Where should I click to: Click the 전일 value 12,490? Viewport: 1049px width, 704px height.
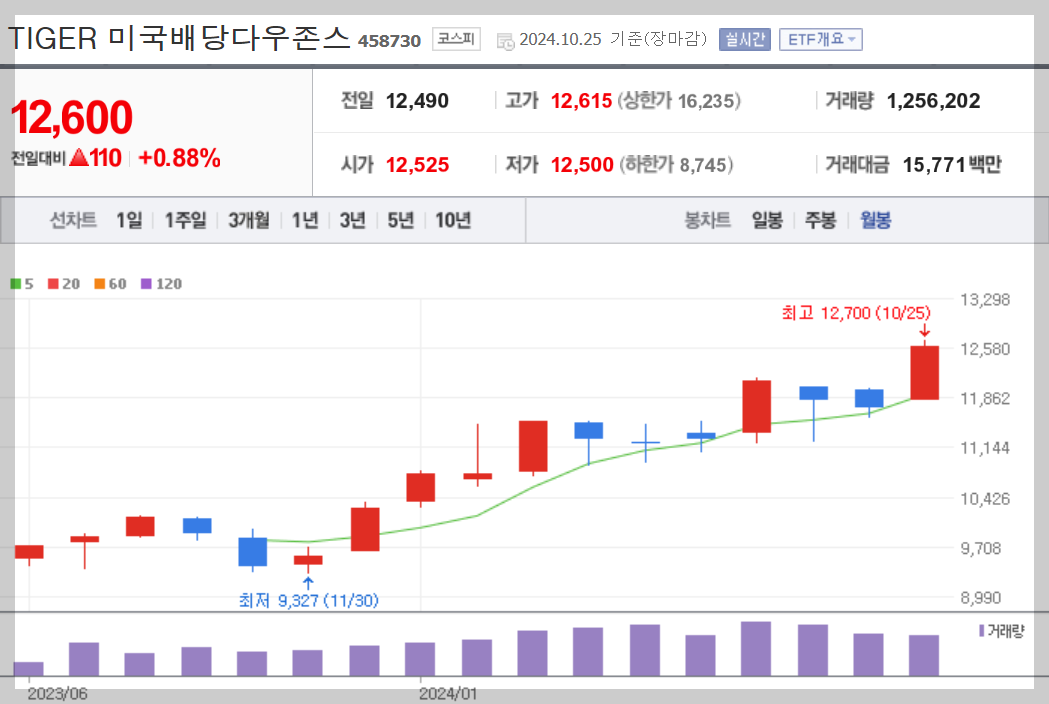point(417,101)
